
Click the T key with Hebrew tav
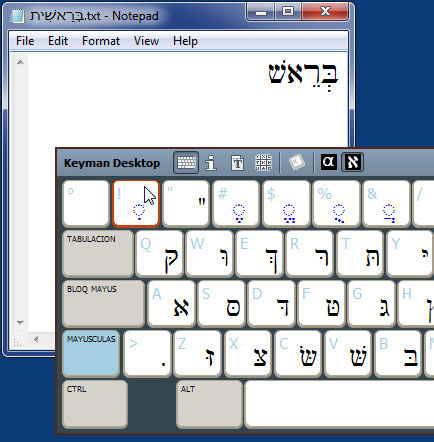pyautogui.click(x=360, y=254)
